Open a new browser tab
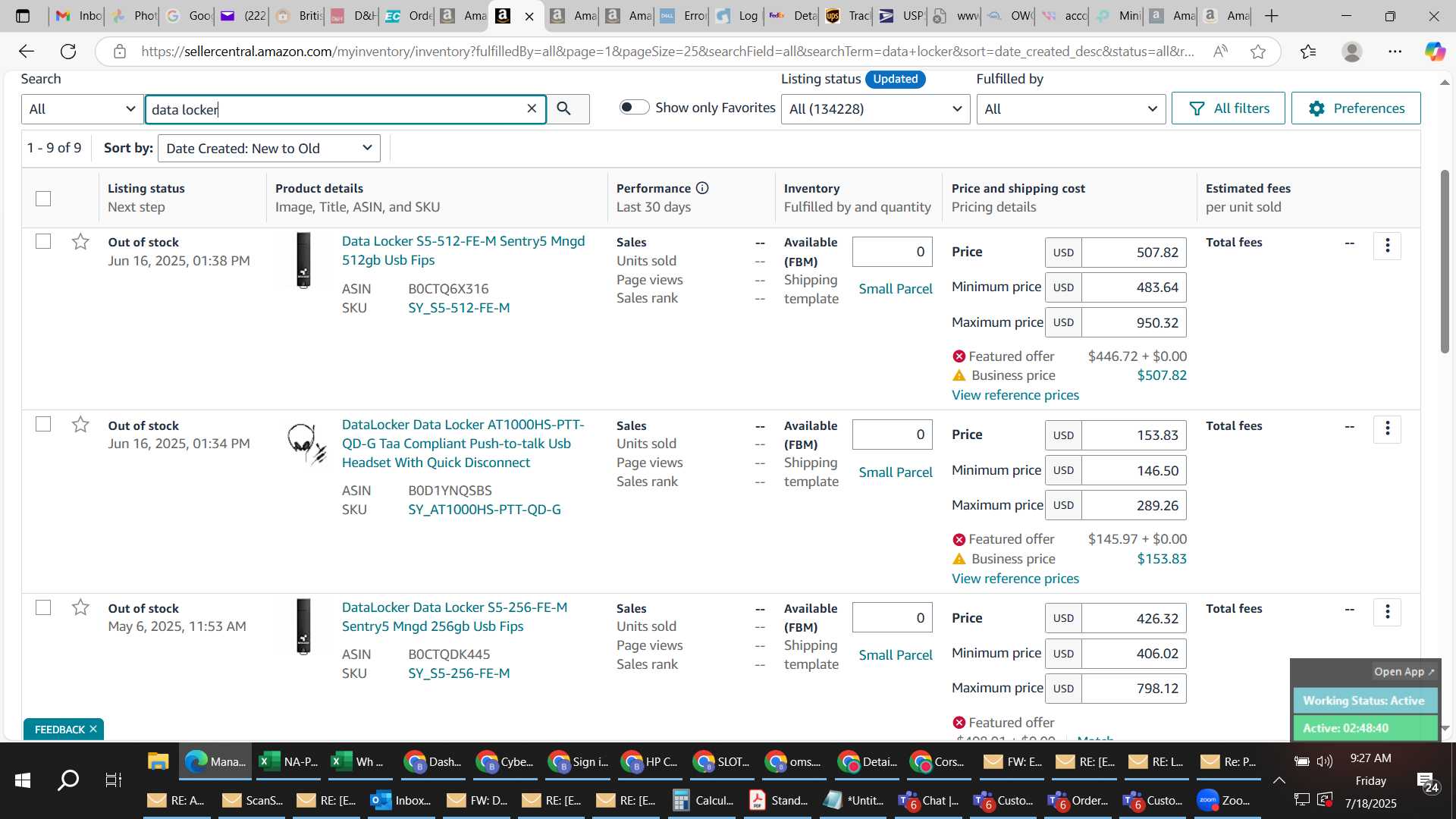 [x=1272, y=16]
